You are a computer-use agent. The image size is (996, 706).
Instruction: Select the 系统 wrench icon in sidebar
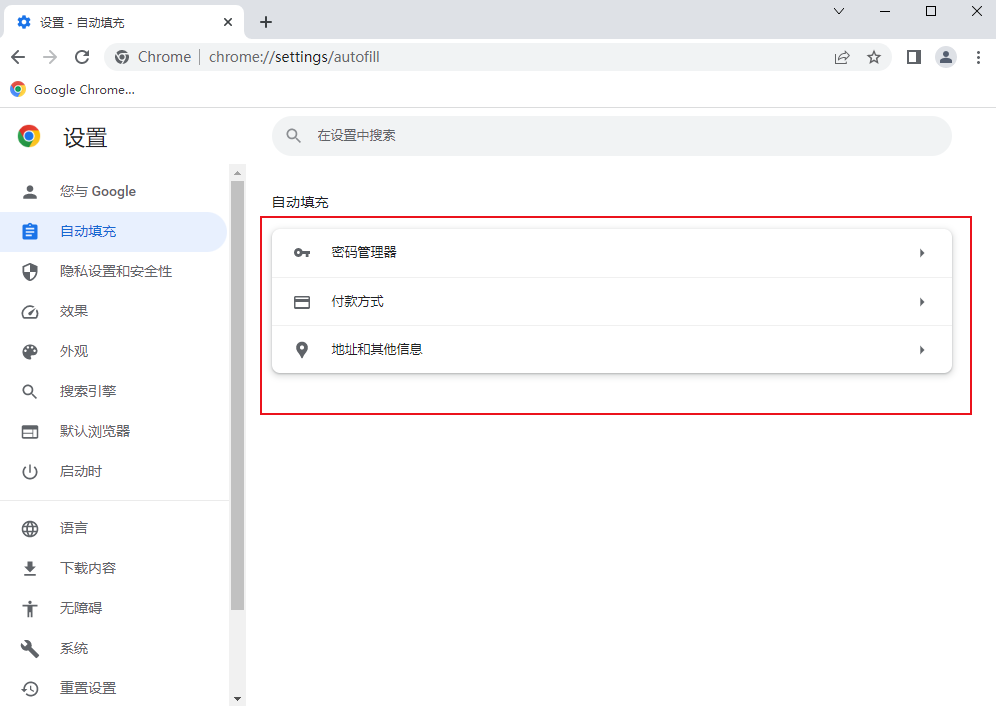pos(29,648)
